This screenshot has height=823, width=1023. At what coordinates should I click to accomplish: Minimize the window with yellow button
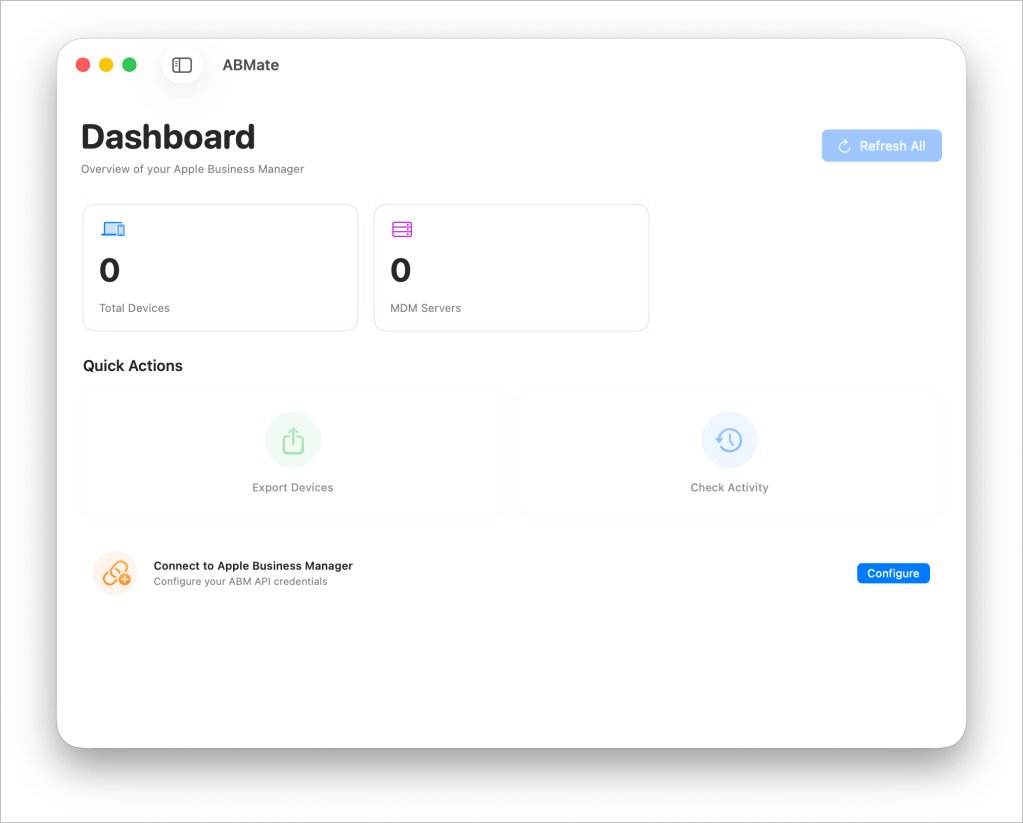pos(106,65)
